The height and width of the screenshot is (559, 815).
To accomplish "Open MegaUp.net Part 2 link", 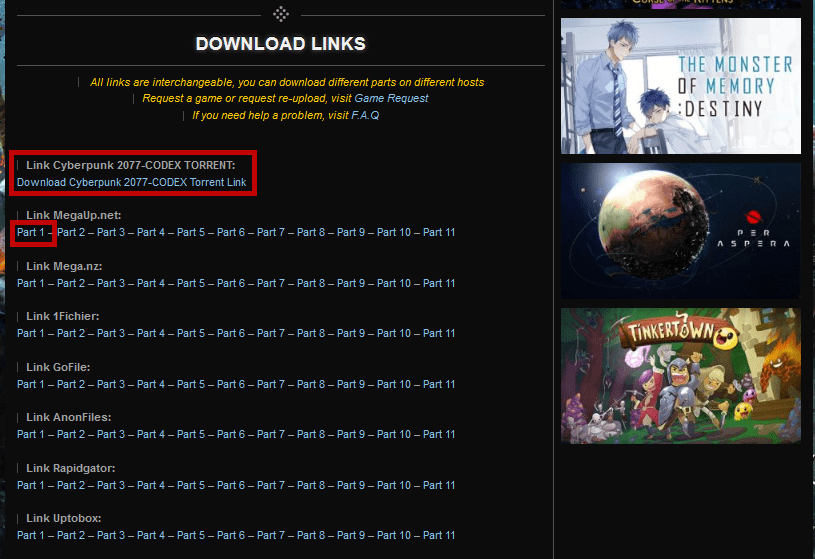I will [71, 232].
